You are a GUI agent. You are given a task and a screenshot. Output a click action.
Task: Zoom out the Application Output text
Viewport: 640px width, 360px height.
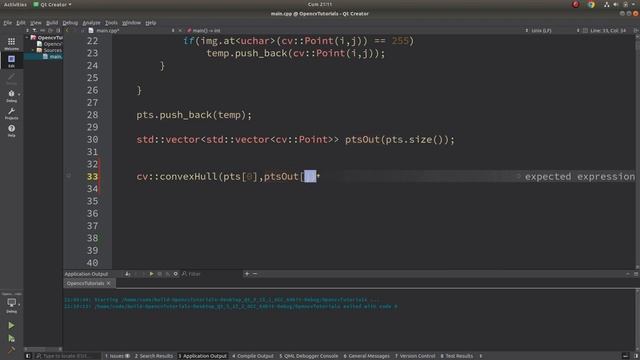(x=255, y=274)
